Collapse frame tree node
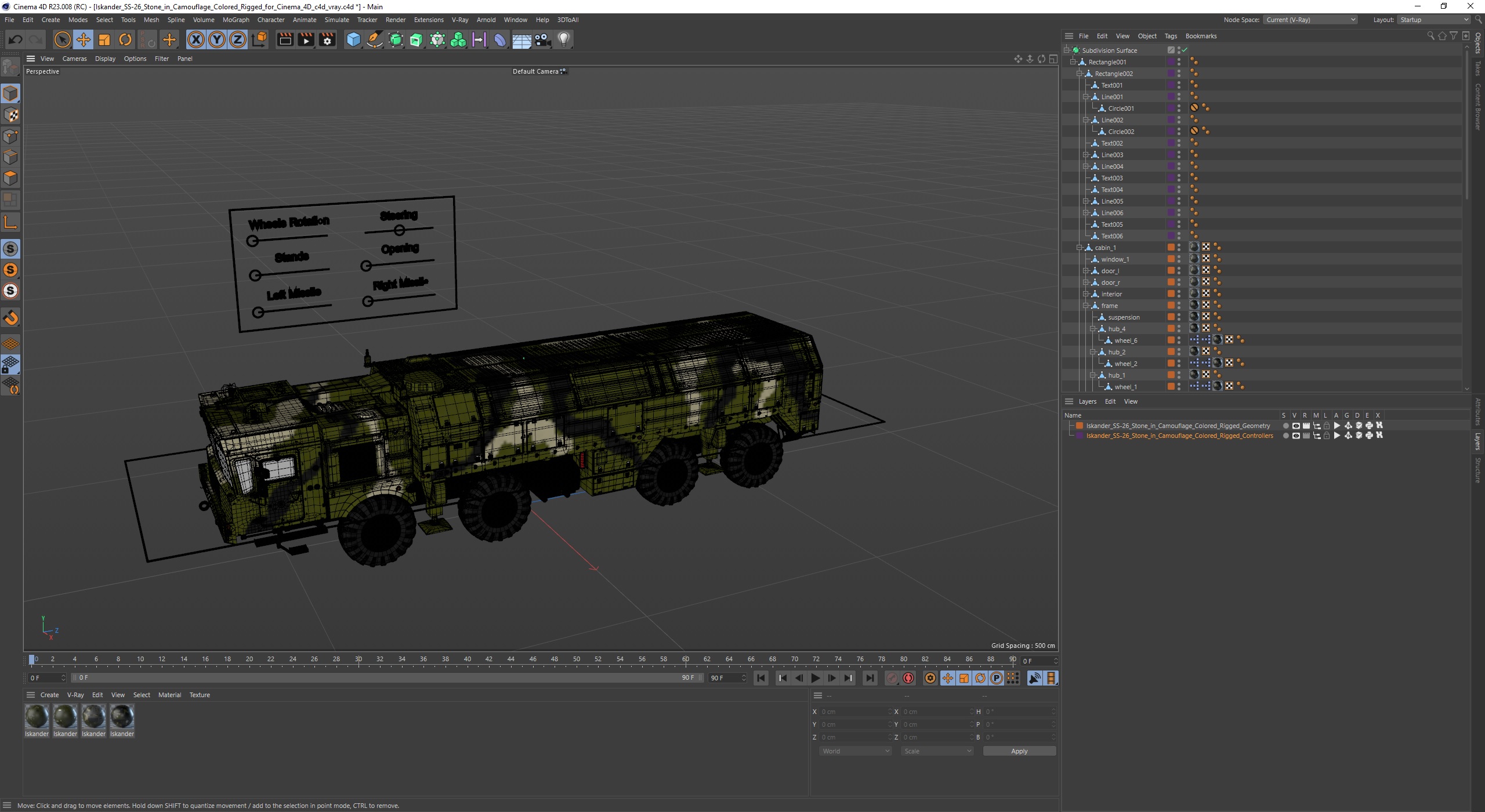This screenshot has width=1485, height=812. click(x=1086, y=306)
